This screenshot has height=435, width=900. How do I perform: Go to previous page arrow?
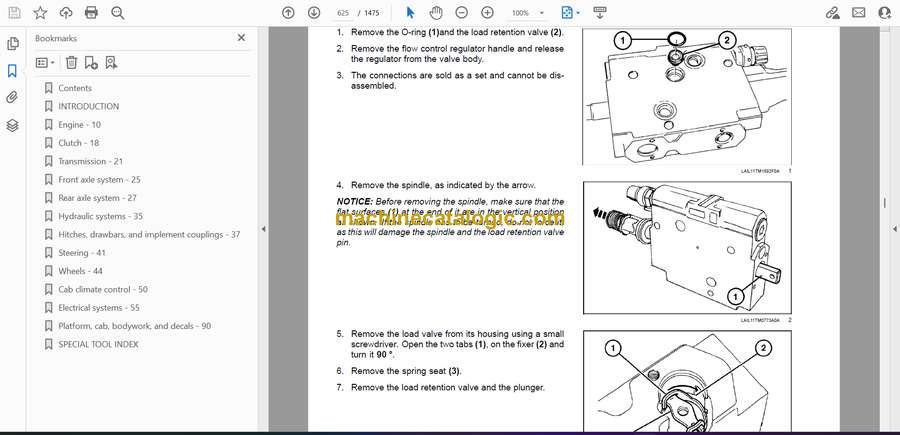pyautogui.click(x=288, y=13)
